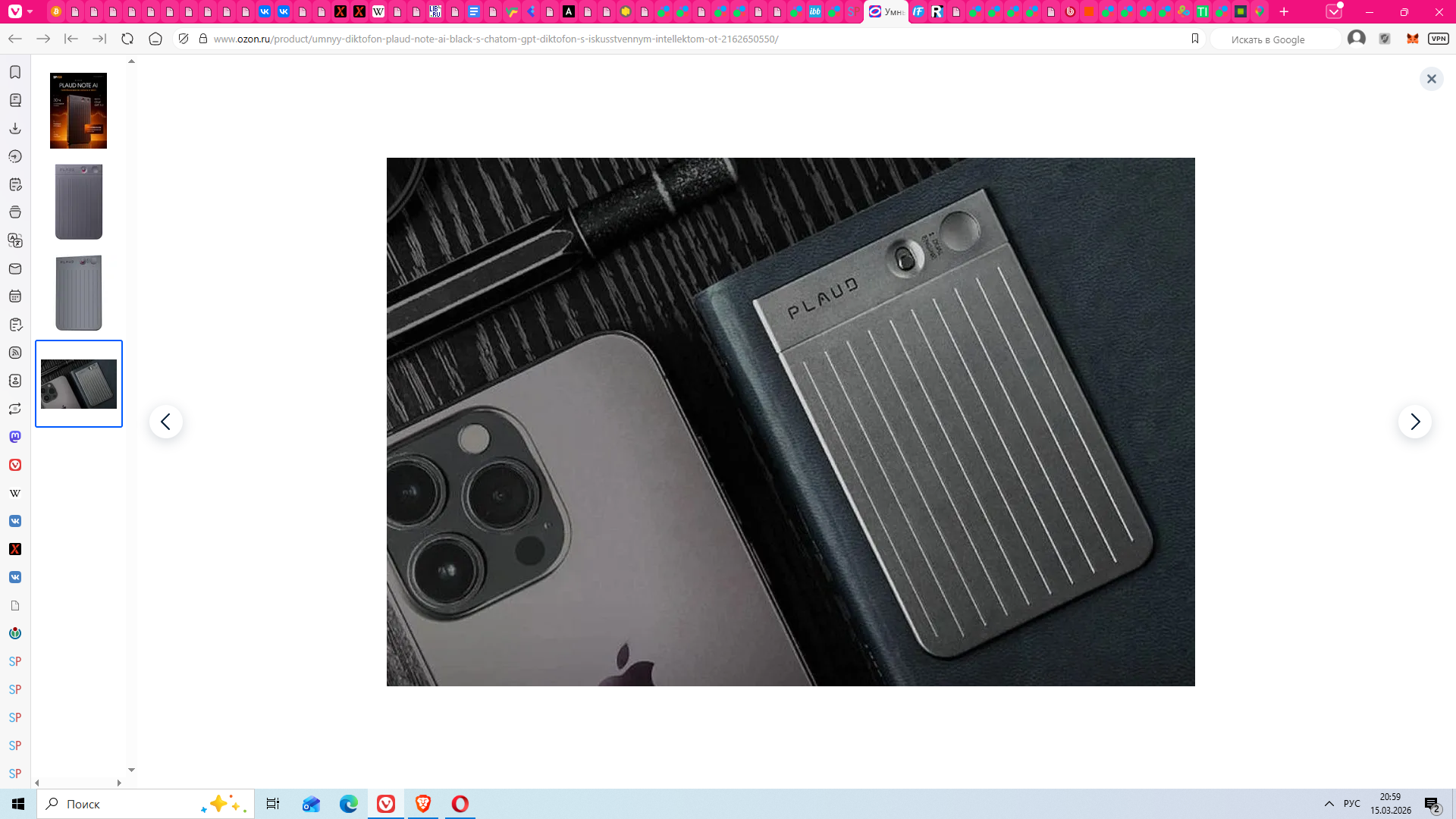Viewport: 1456px width, 819px height.
Task: Close the image gallery viewer
Action: click(1431, 79)
